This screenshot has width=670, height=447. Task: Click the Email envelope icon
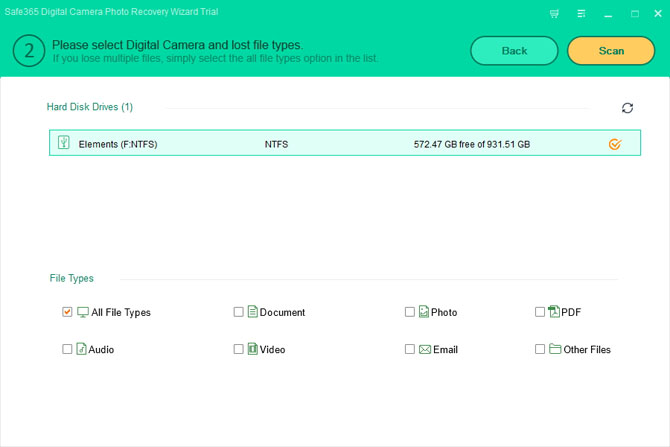pos(425,350)
